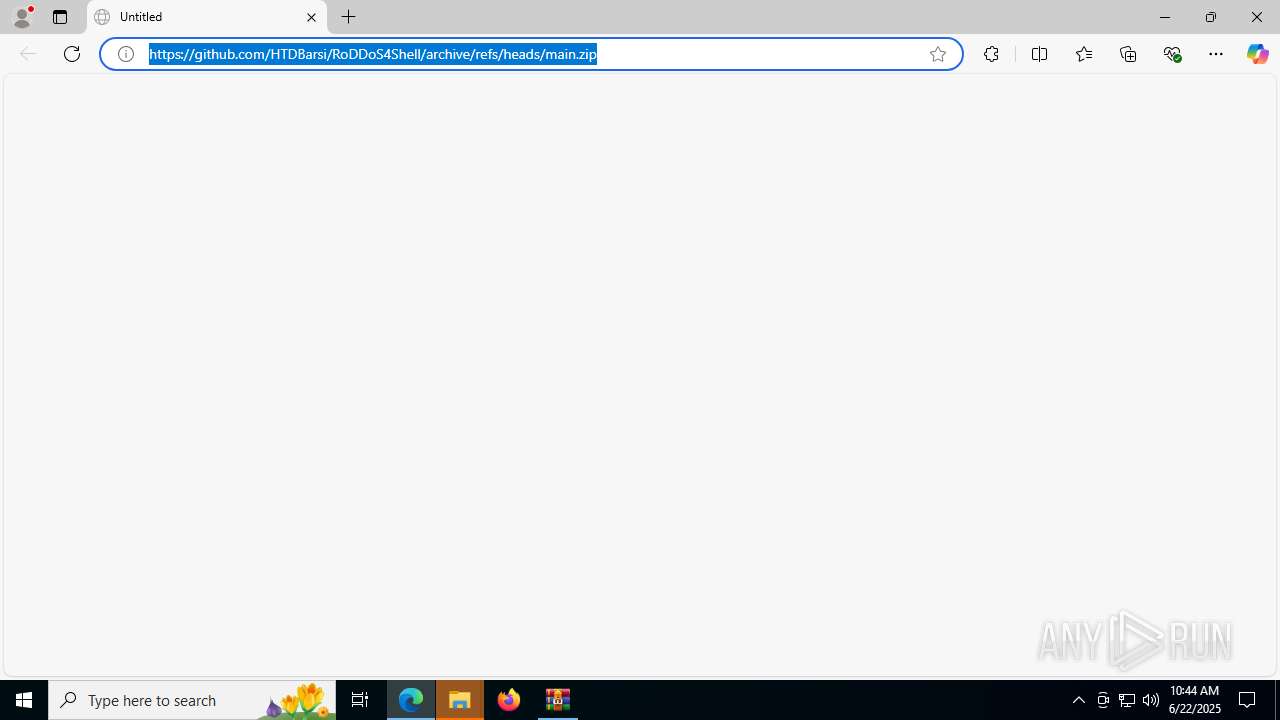This screenshot has height=720, width=1280.
Task: Launch the Copilot sidebar
Action: click(1257, 54)
